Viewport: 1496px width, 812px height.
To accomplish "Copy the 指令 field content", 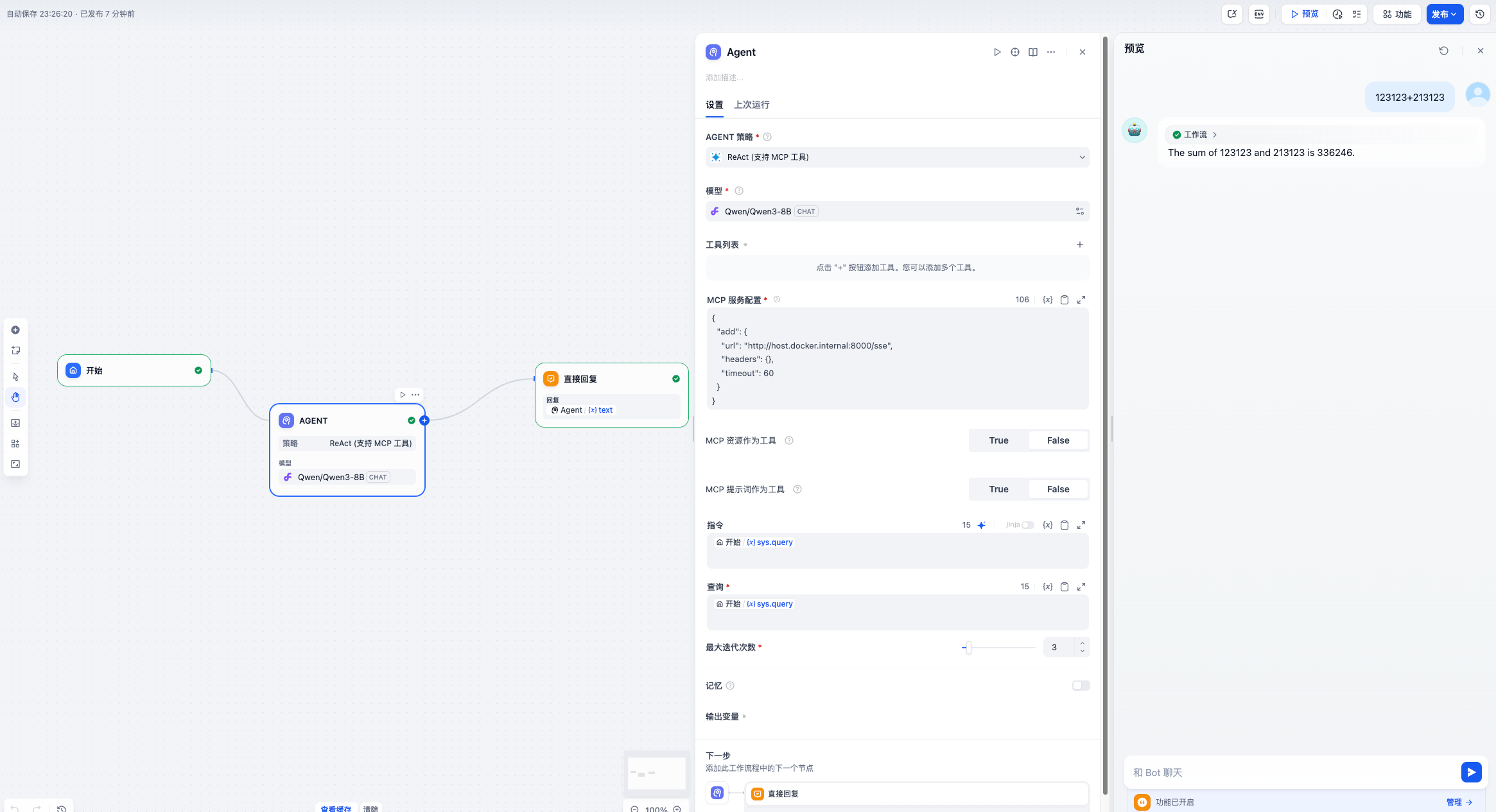I will pos(1065,525).
